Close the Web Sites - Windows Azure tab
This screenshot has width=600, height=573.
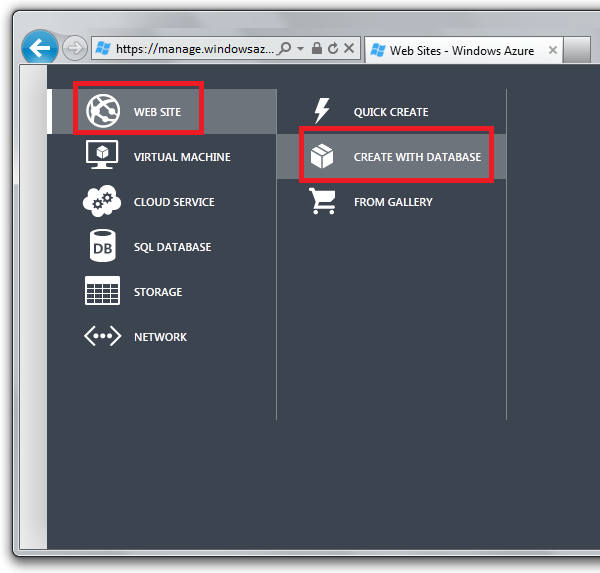tap(553, 50)
